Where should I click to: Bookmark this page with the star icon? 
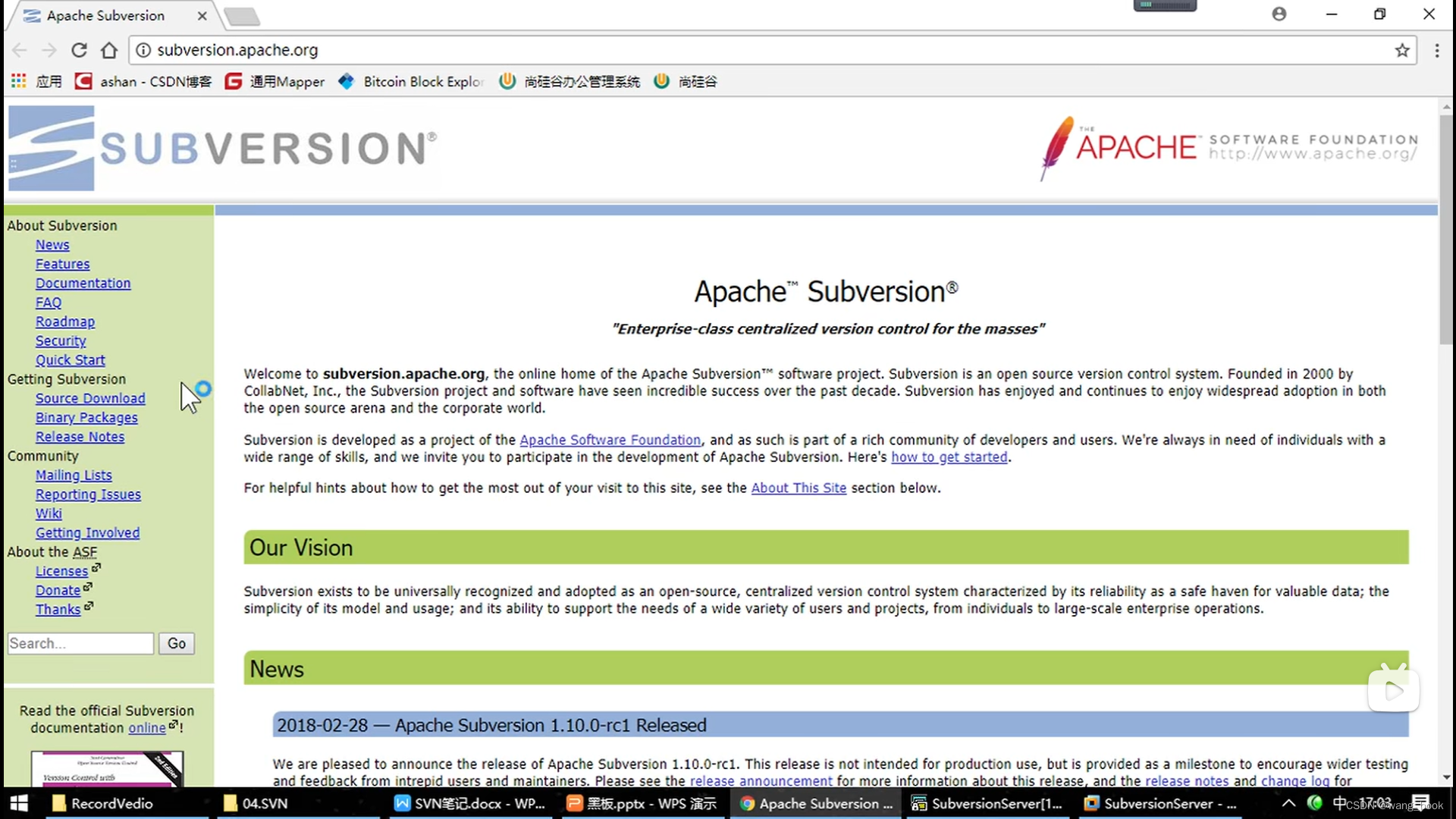pos(1401,50)
